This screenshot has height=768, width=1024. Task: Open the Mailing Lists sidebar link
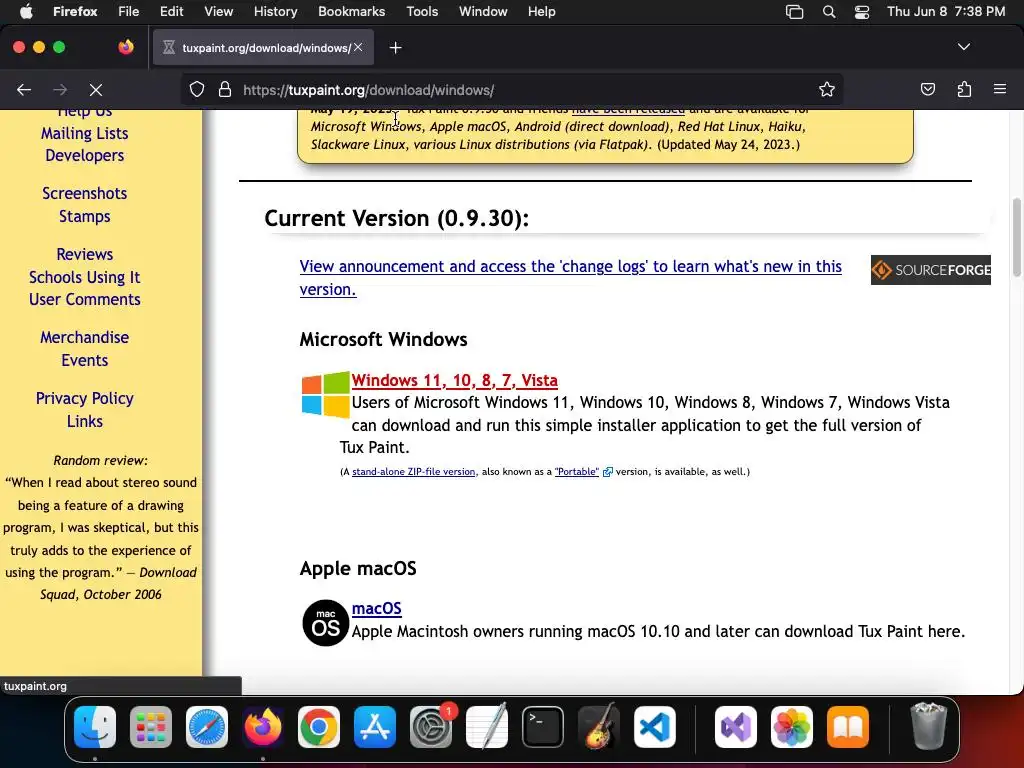tap(84, 133)
